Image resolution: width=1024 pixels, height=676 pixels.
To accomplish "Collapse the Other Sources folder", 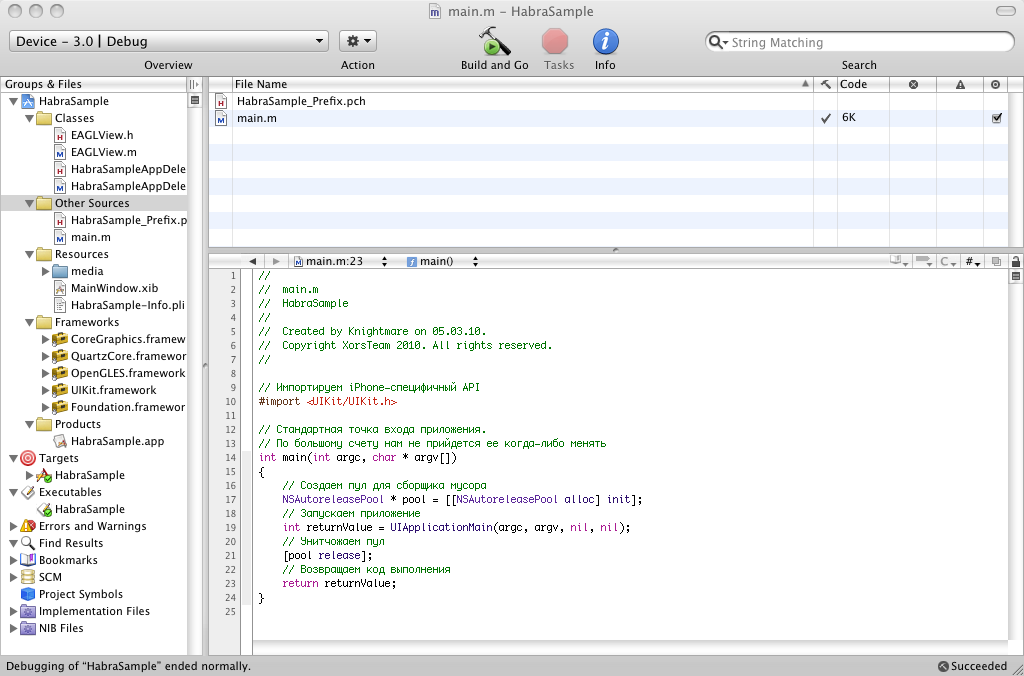I will tap(29, 203).
